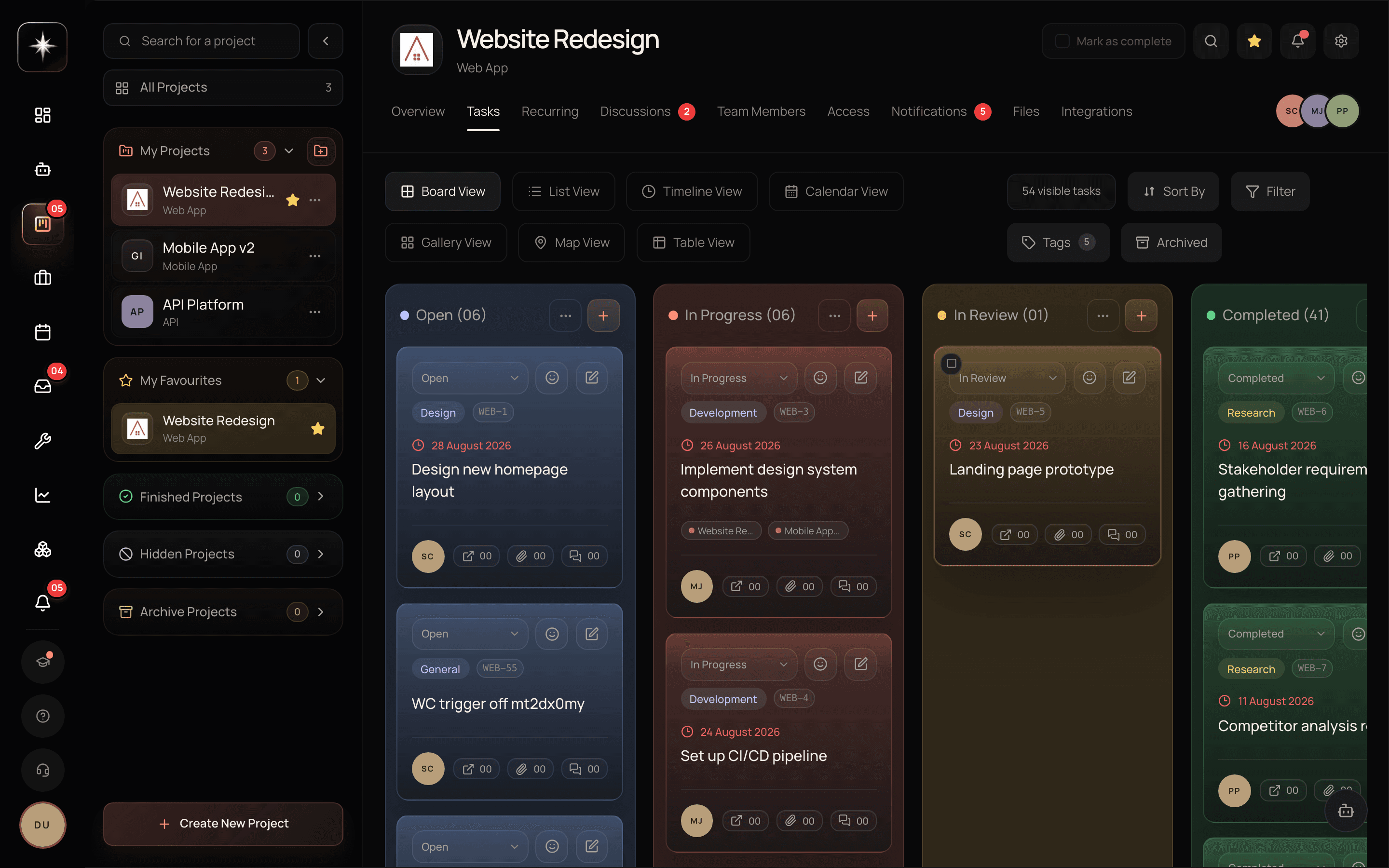Switch to the Overview tab
Image resolution: width=1389 pixels, height=868 pixels.
click(418, 111)
